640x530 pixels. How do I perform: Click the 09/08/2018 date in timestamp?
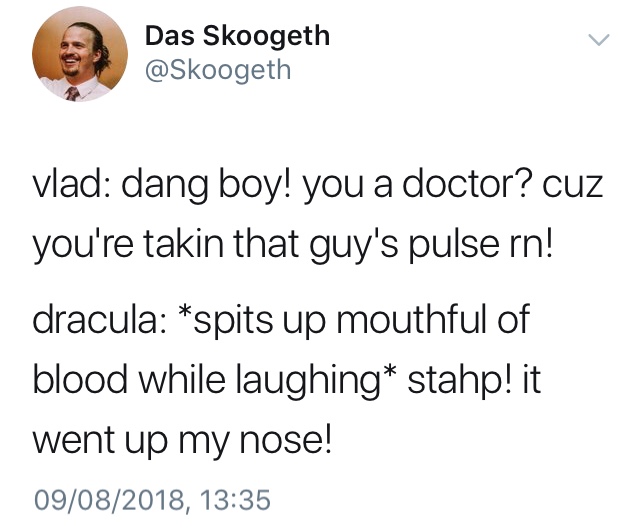(109, 499)
